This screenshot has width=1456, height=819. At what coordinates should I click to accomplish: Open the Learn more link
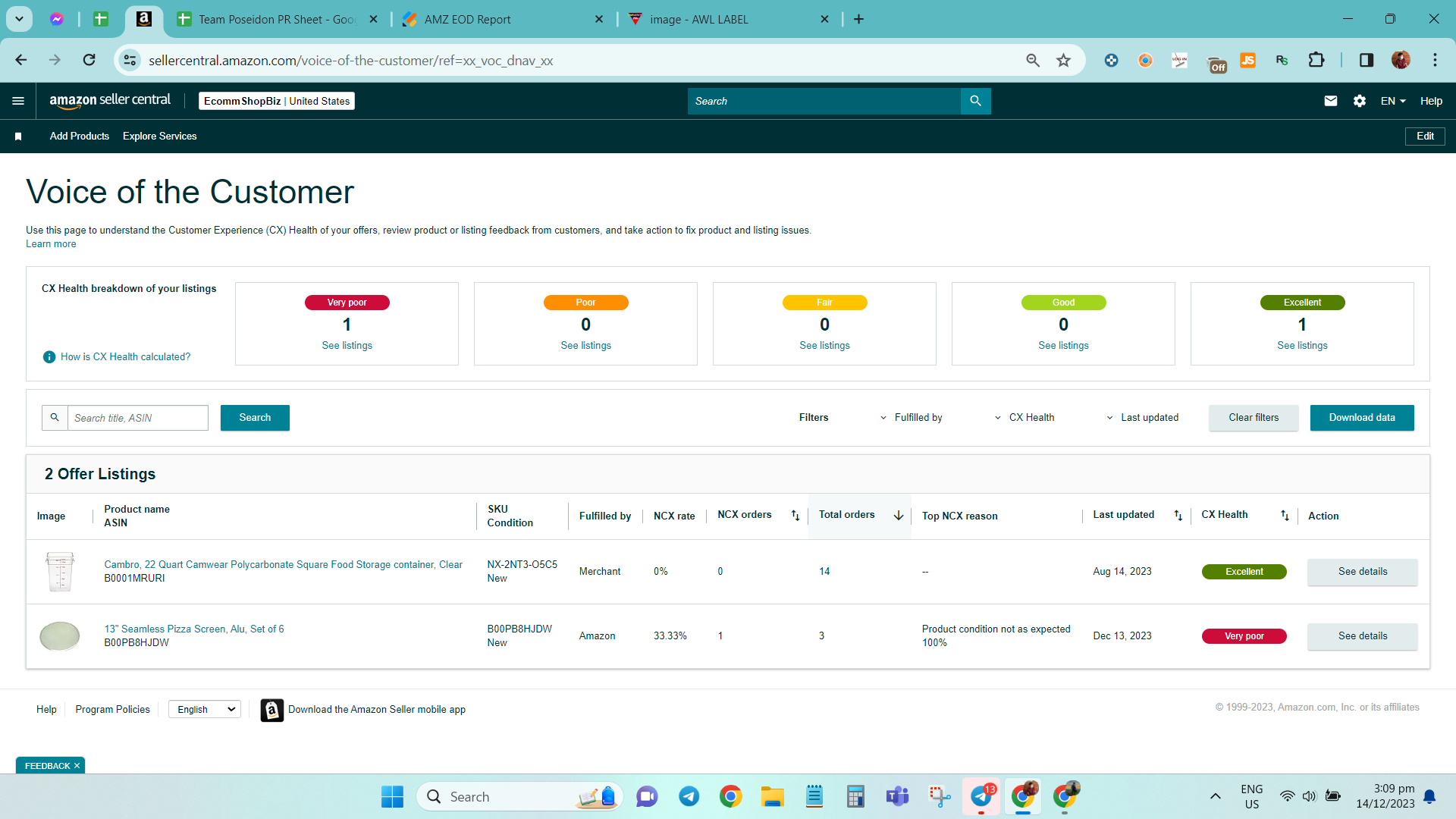click(51, 244)
